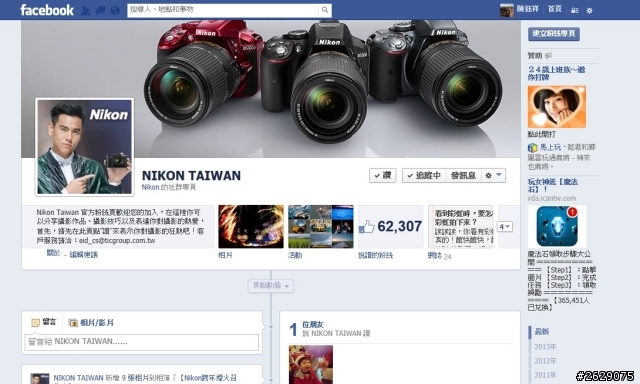
Task: Click the 1 位朋友 friends link
Action: (313, 324)
